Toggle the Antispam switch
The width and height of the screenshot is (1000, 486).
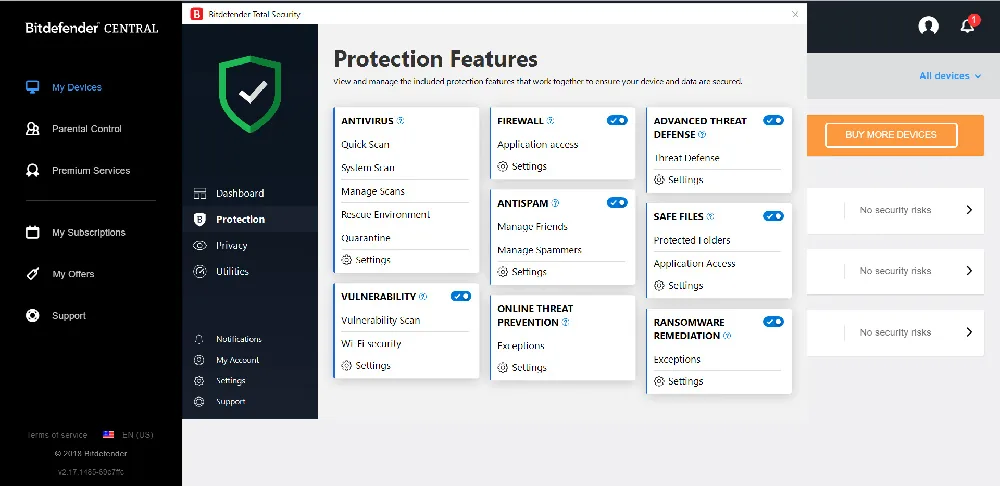click(x=617, y=203)
